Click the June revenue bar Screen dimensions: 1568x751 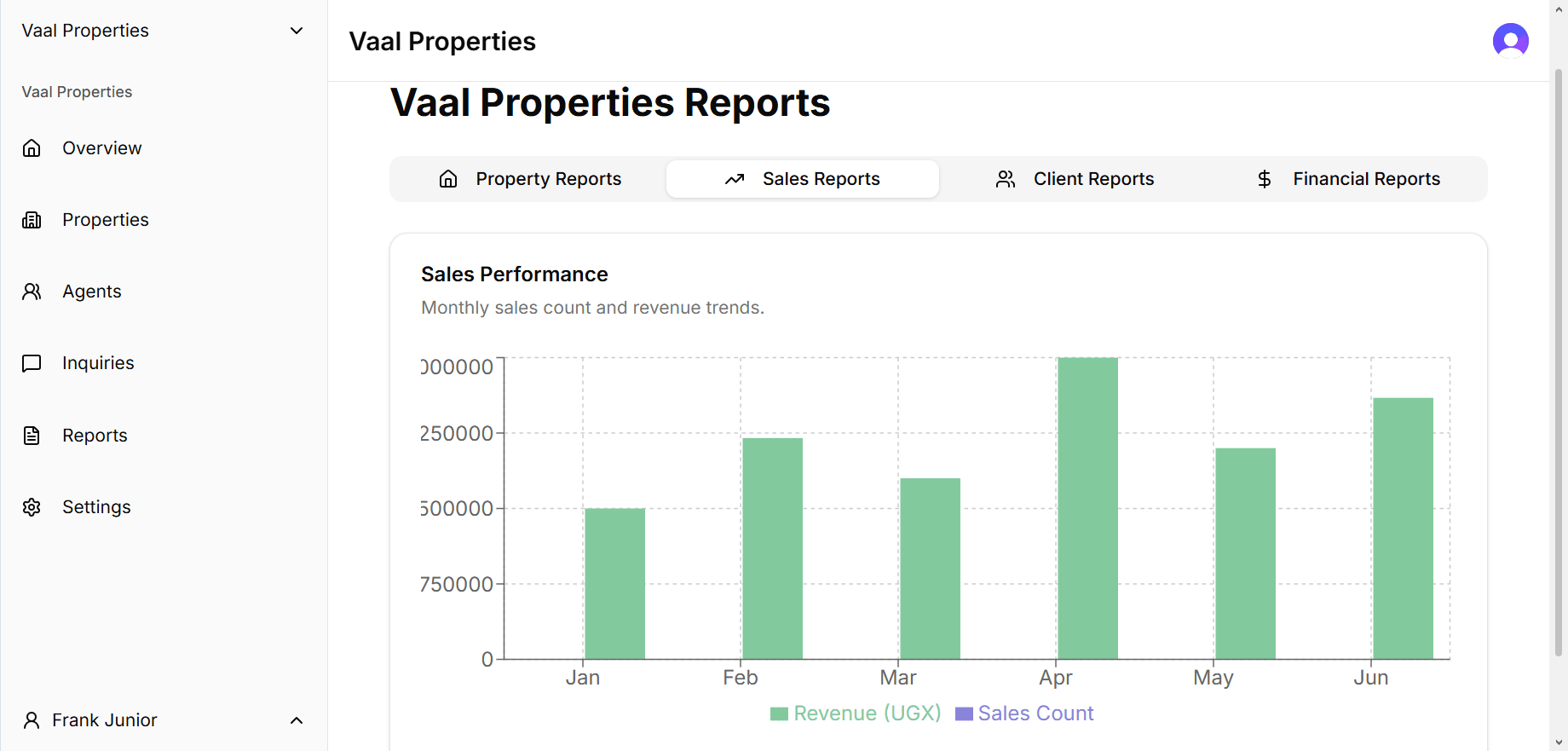click(x=1403, y=529)
